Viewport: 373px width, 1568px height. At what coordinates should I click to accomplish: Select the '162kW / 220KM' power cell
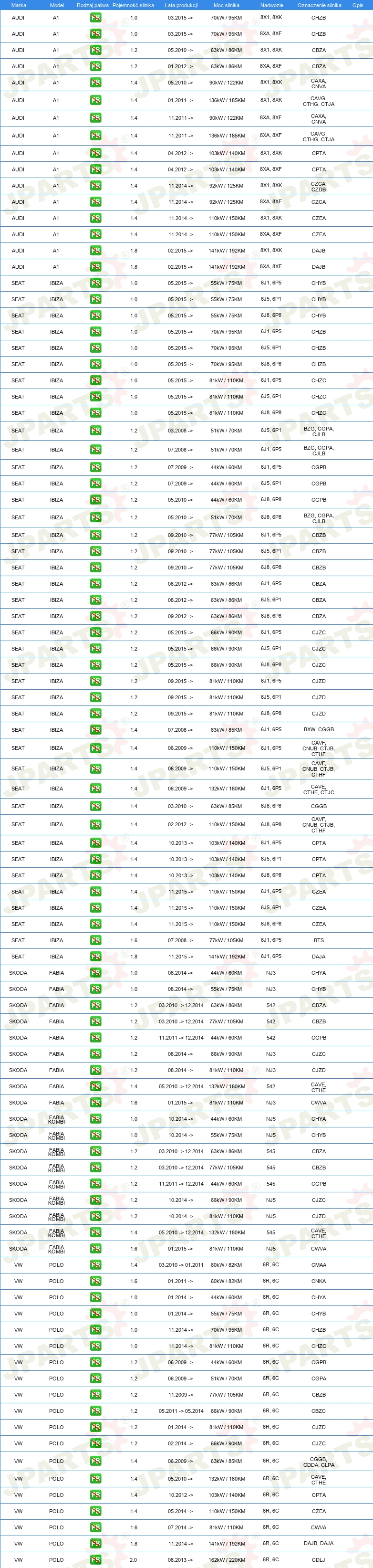(227, 1560)
